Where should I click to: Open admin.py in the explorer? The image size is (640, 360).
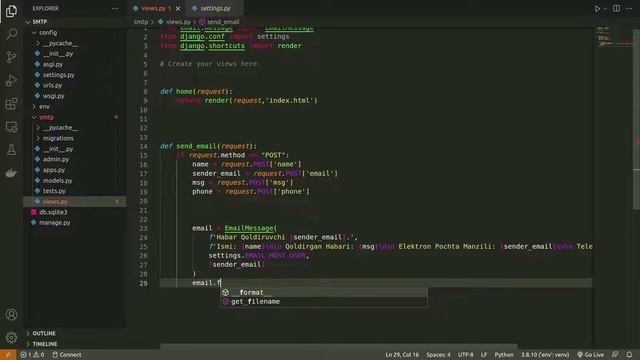[x=75, y=160]
